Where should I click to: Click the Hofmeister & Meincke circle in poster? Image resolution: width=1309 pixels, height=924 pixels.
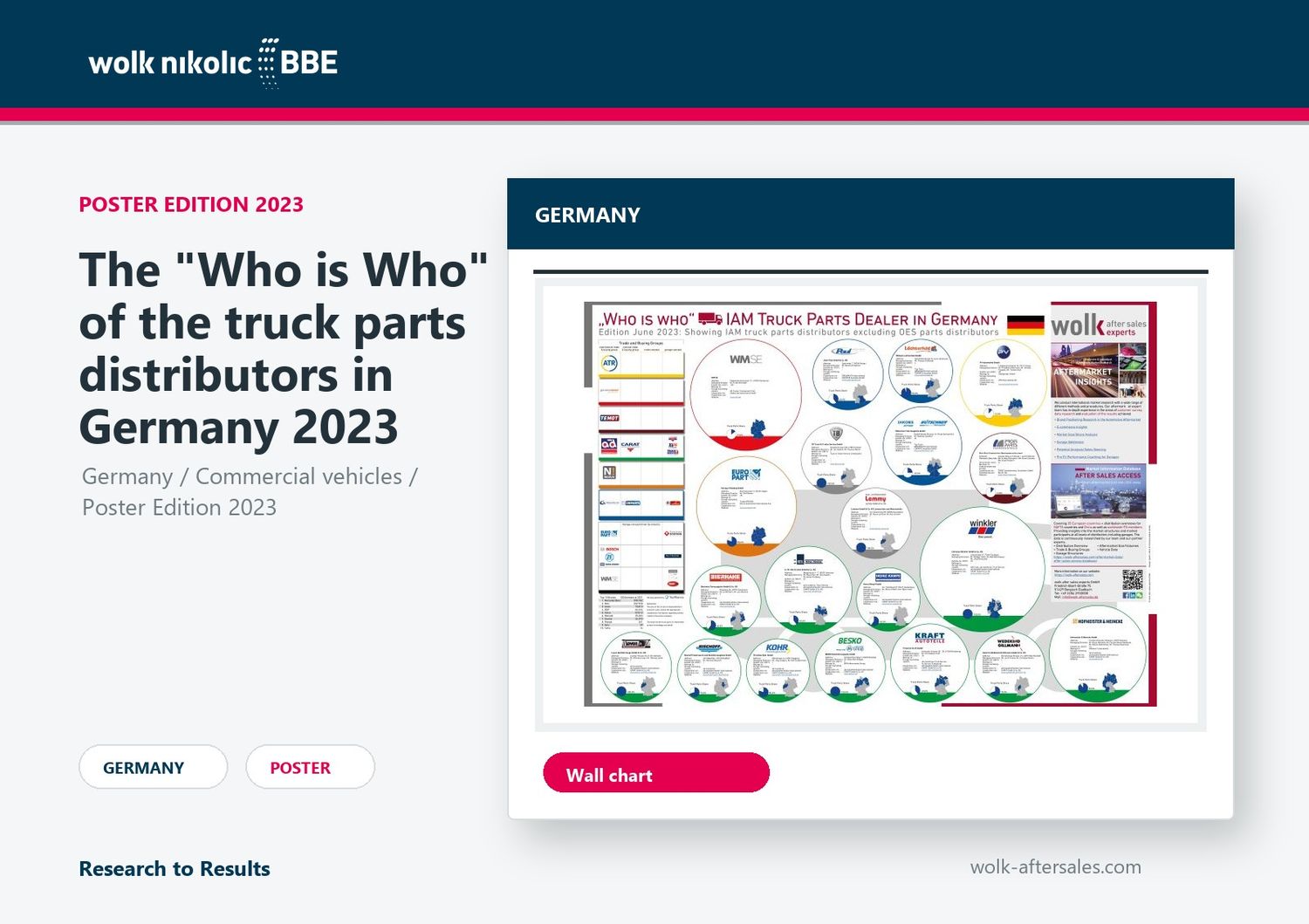[x=1099, y=654]
